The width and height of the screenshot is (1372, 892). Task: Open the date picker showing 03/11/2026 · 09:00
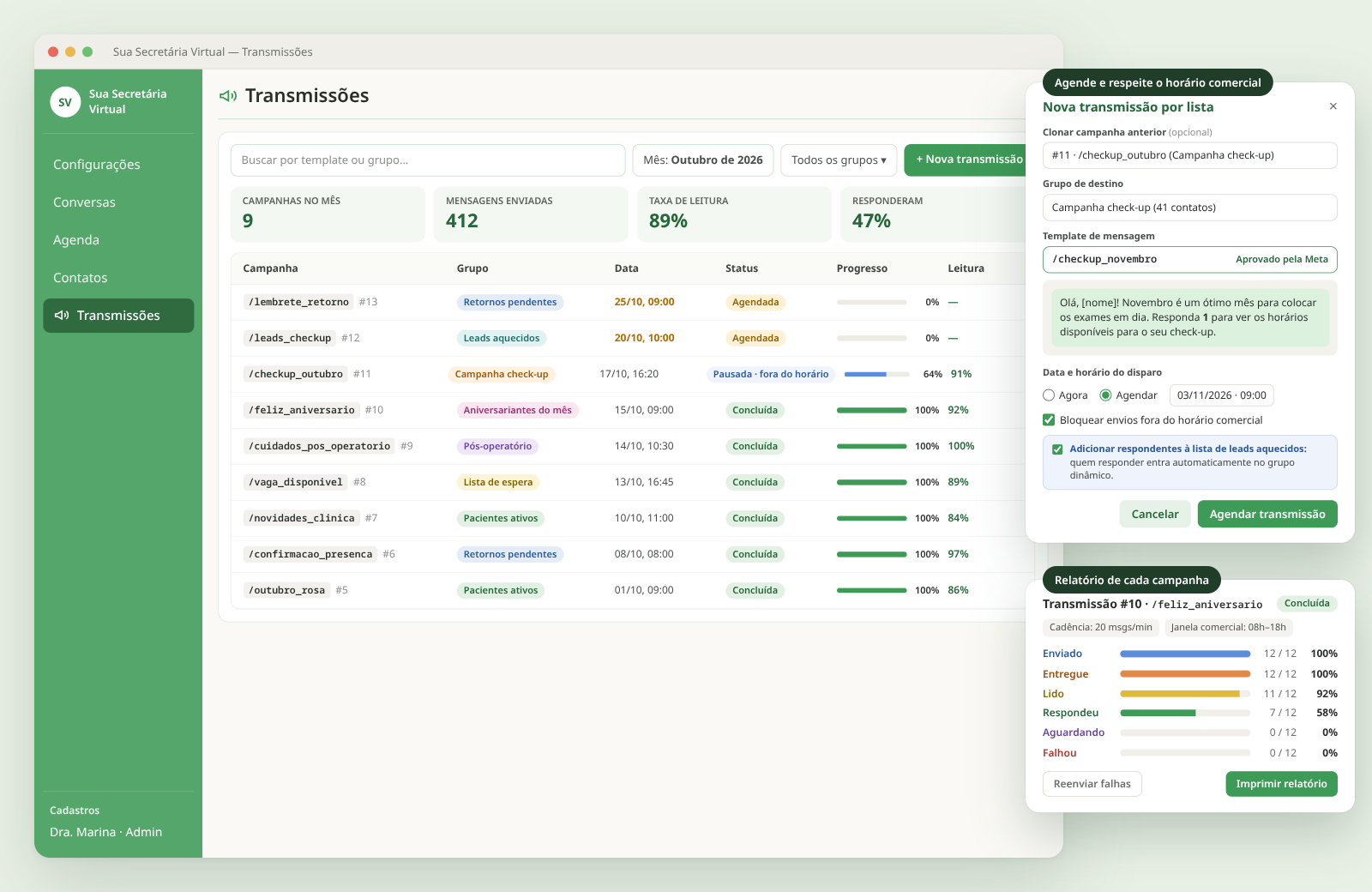coord(1221,395)
